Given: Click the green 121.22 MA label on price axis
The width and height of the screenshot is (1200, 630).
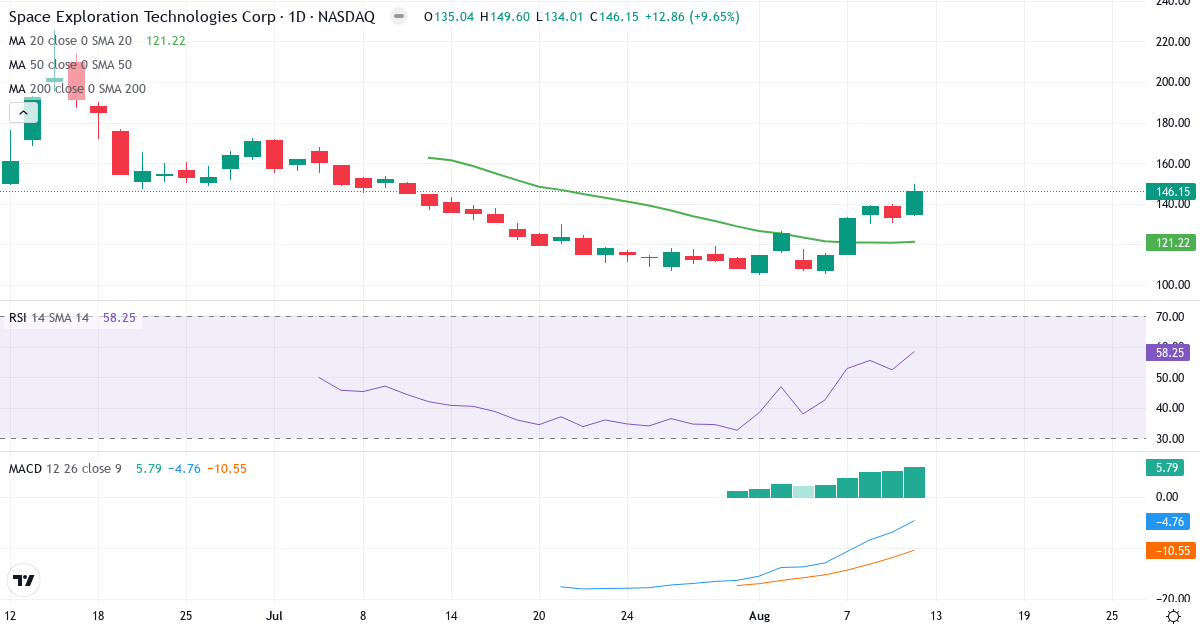Looking at the screenshot, I should tap(1171, 242).
